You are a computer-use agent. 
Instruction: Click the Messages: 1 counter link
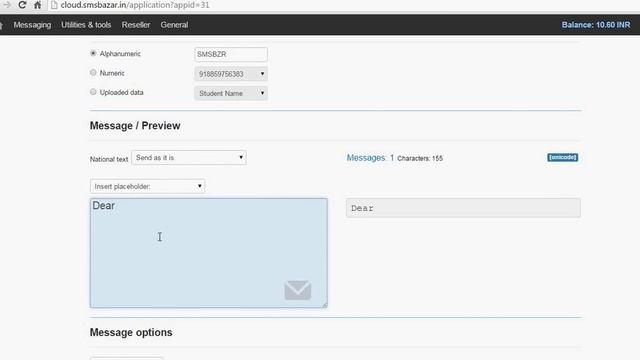point(370,158)
